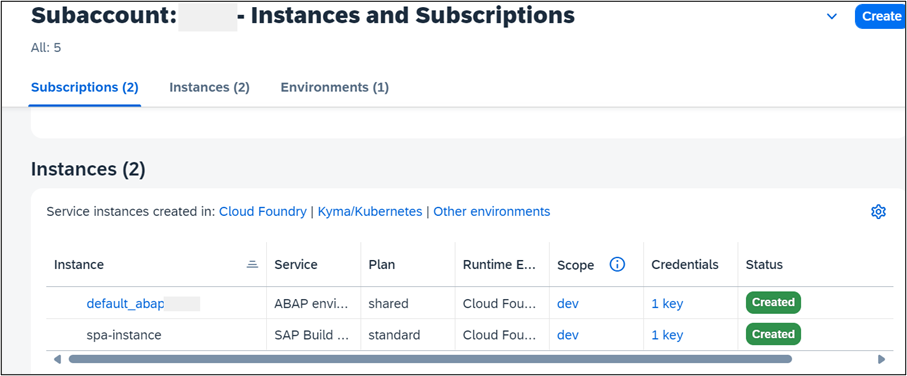This screenshot has height=376, width=907.
Task: Click the scrollbar left arrow
Action: click(57, 359)
